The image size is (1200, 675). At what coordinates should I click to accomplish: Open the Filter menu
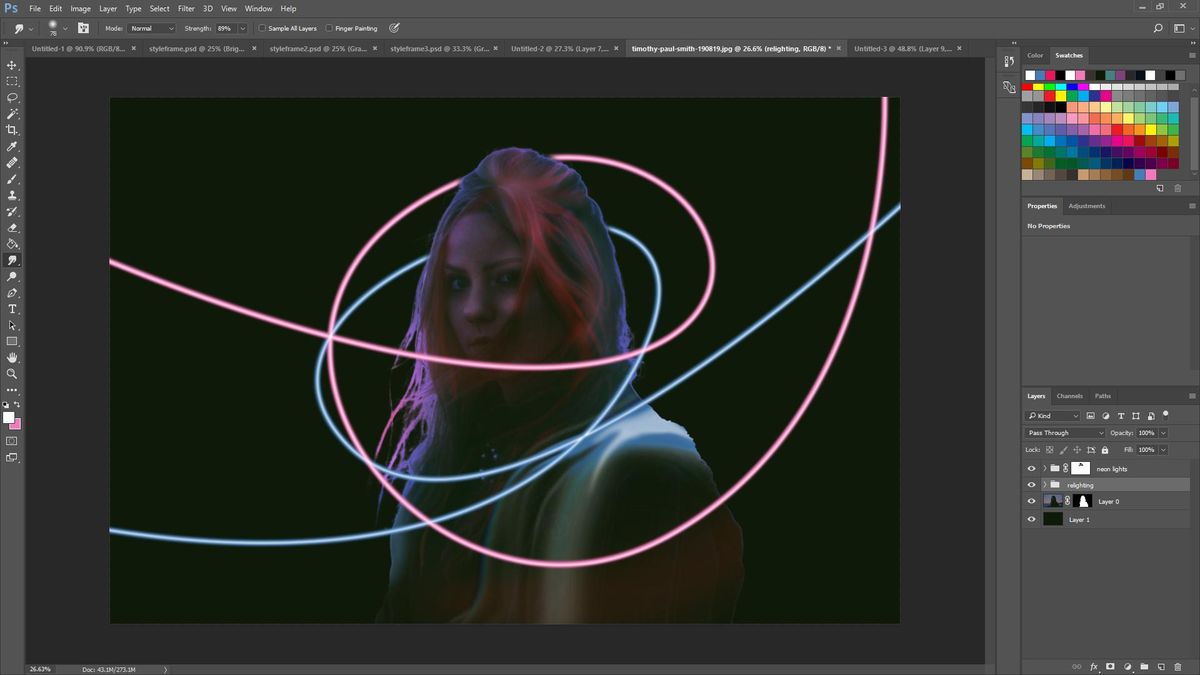(x=186, y=8)
